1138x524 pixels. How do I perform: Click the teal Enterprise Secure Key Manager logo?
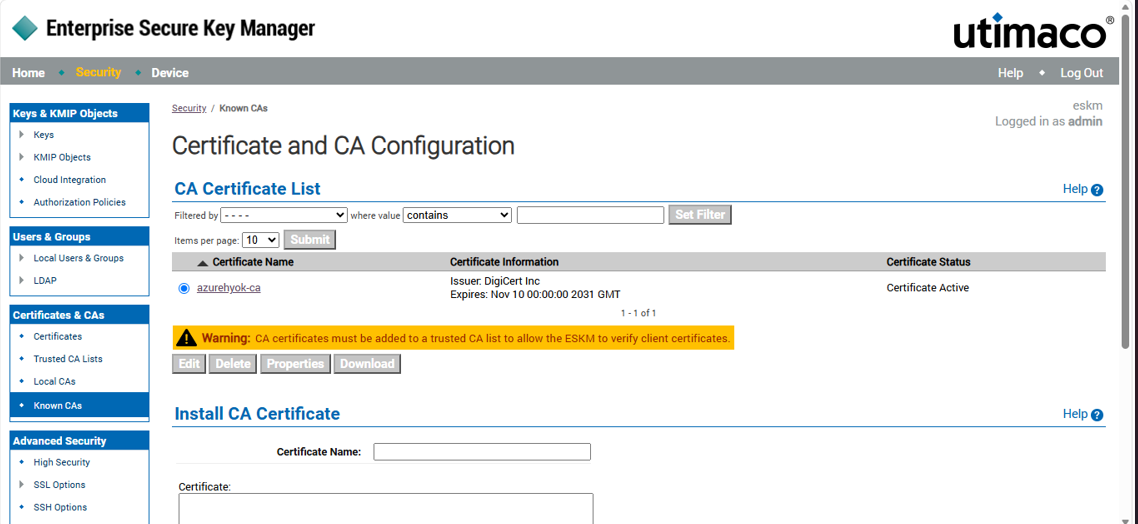pos(25,28)
